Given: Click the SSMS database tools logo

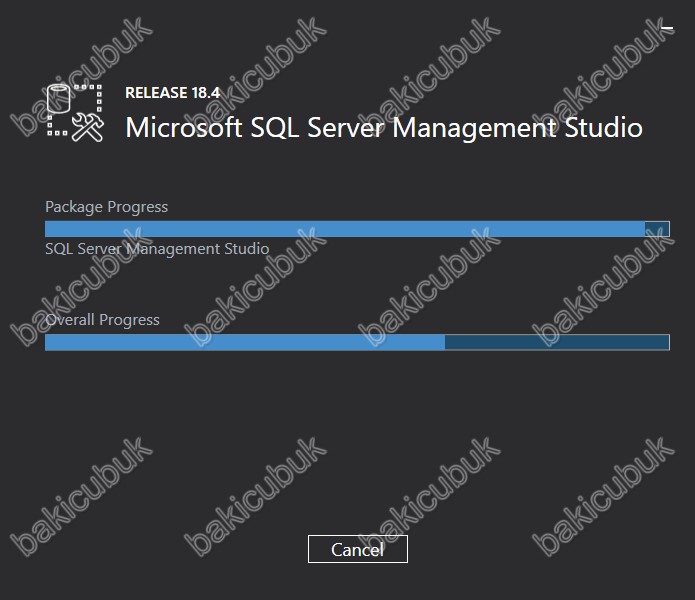Looking at the screenshot, I should (75, 113).
